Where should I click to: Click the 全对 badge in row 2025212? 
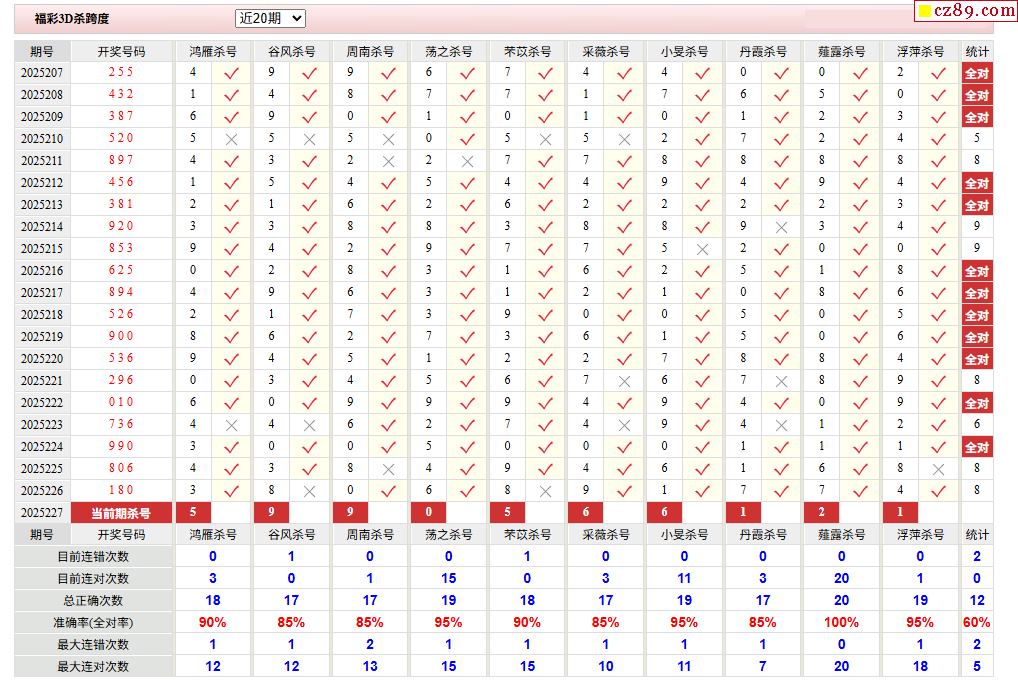pyautogui.click(x=976, y=184)
